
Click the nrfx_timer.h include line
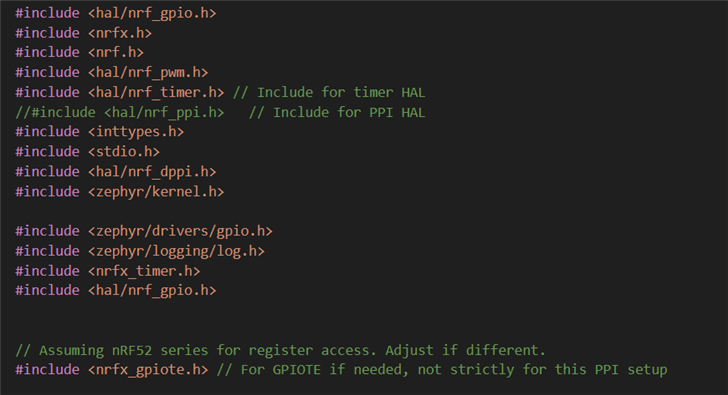click(x=108, y=271)
